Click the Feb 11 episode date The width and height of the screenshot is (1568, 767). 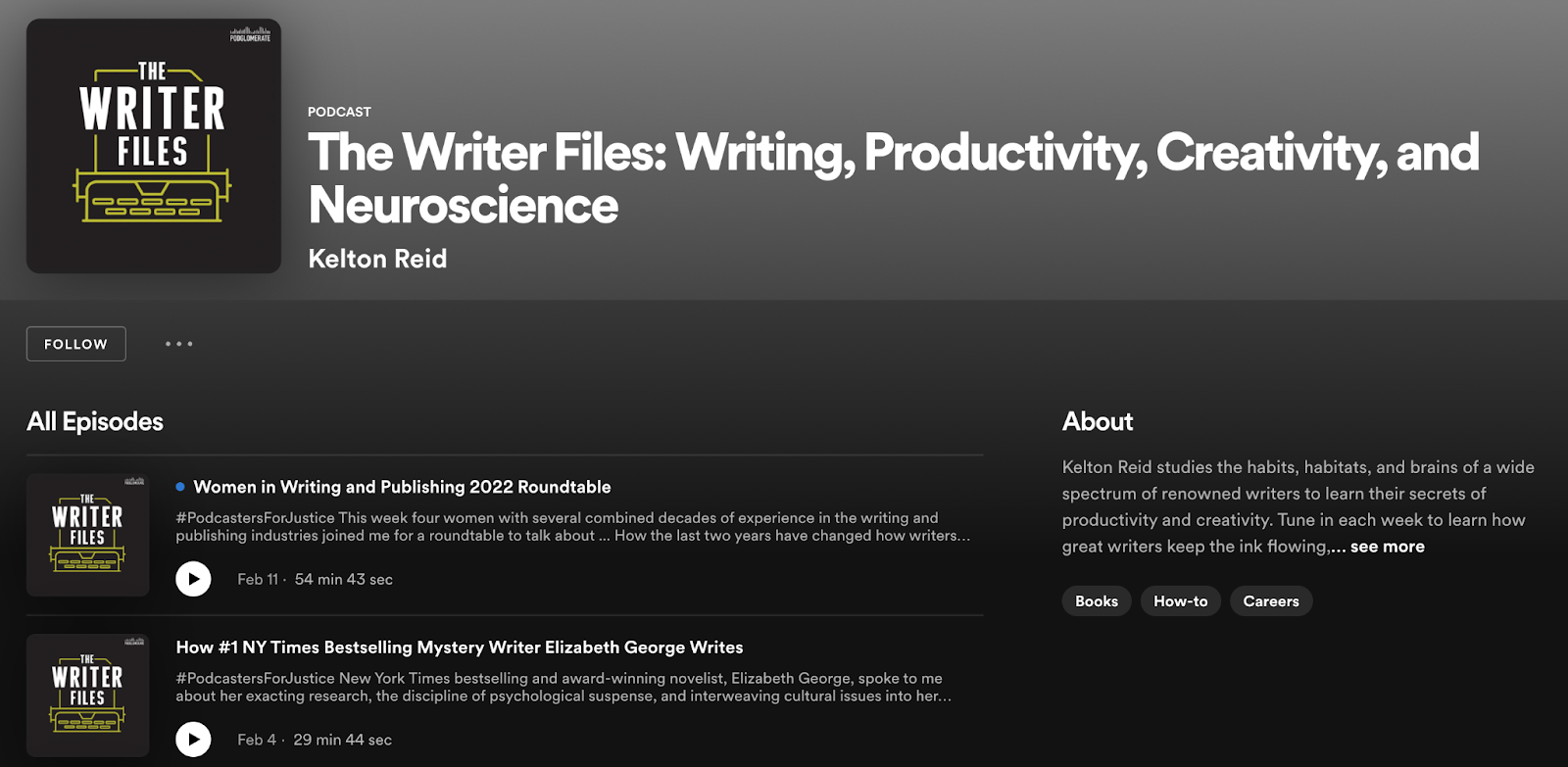(x=258, y=580)
